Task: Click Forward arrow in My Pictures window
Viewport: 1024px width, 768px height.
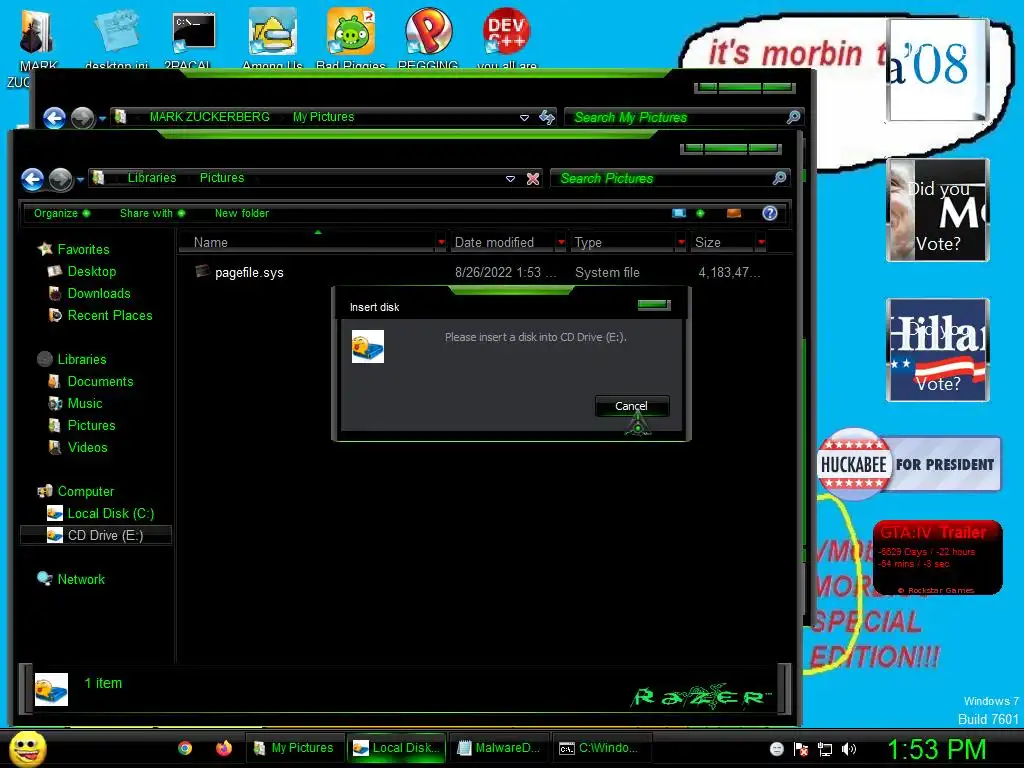Action: pyautogui.click(x=83, y=118)
